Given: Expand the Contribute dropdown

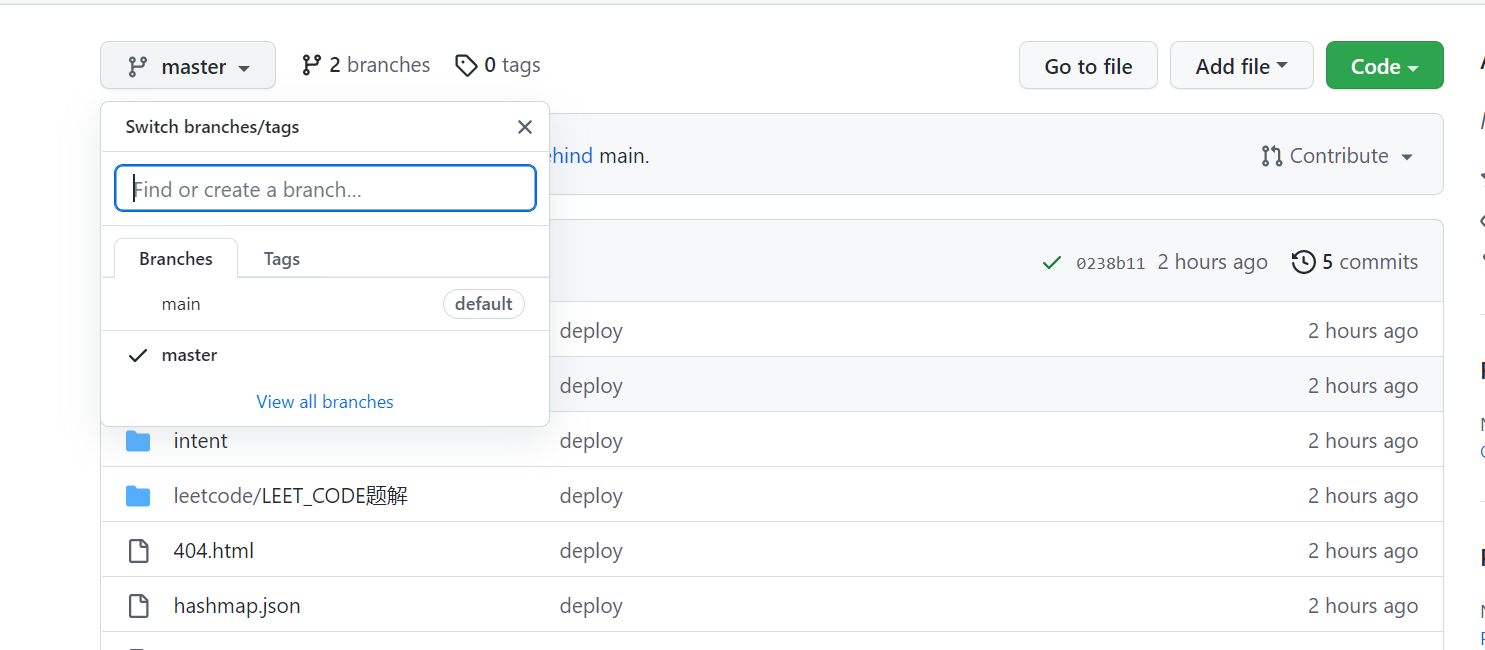Looking at the screenshot, I should [x=1338, y=156].
